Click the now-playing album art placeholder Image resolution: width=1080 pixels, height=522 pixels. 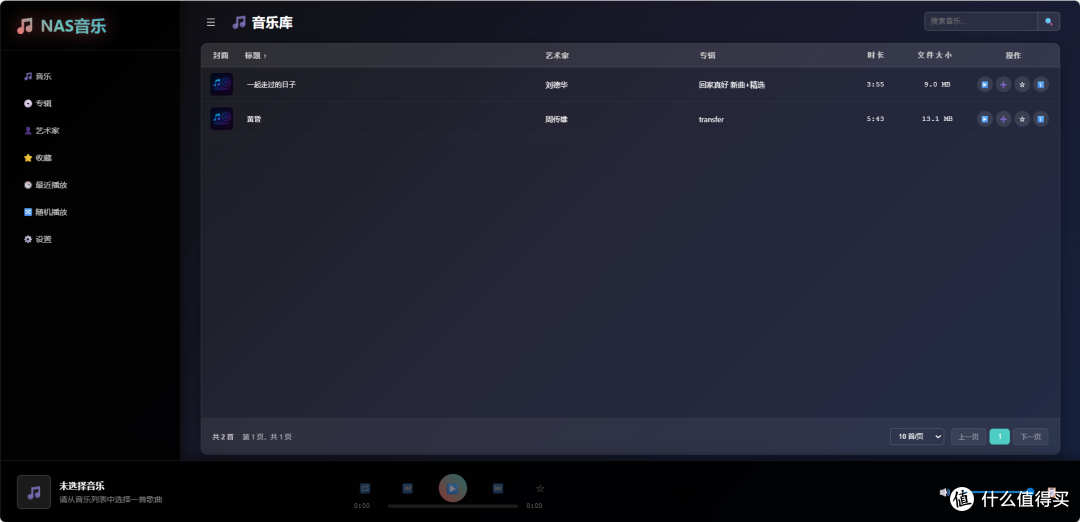[x=34, y=492]
